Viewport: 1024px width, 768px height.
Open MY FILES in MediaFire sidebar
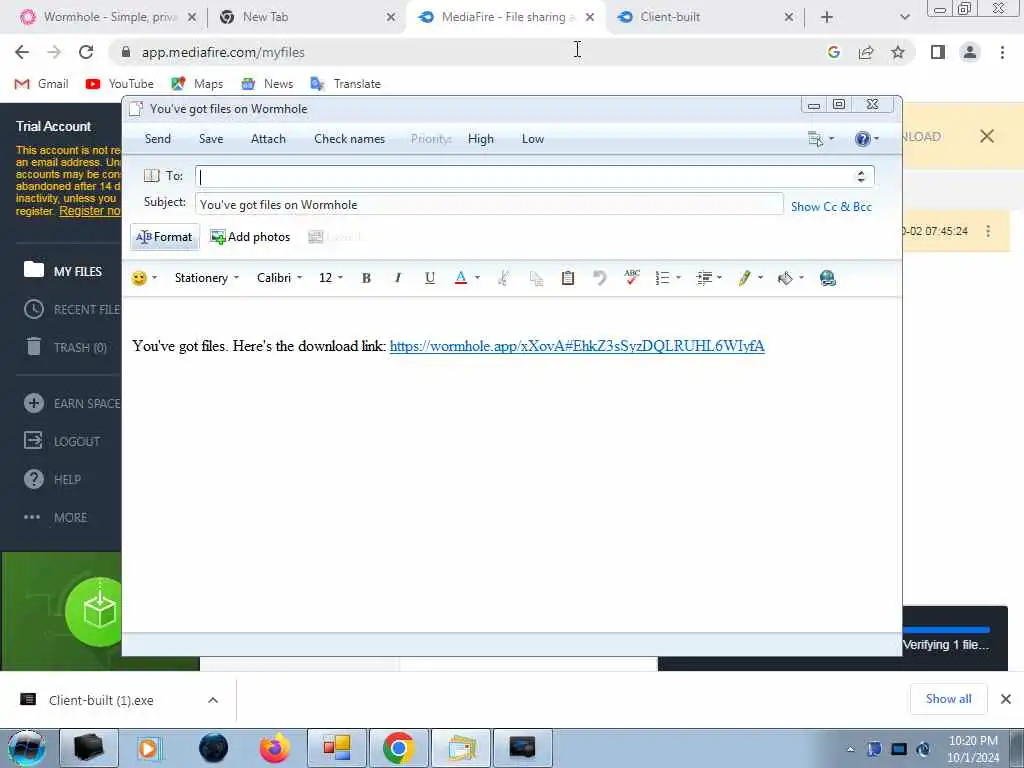tap(63, 271)
